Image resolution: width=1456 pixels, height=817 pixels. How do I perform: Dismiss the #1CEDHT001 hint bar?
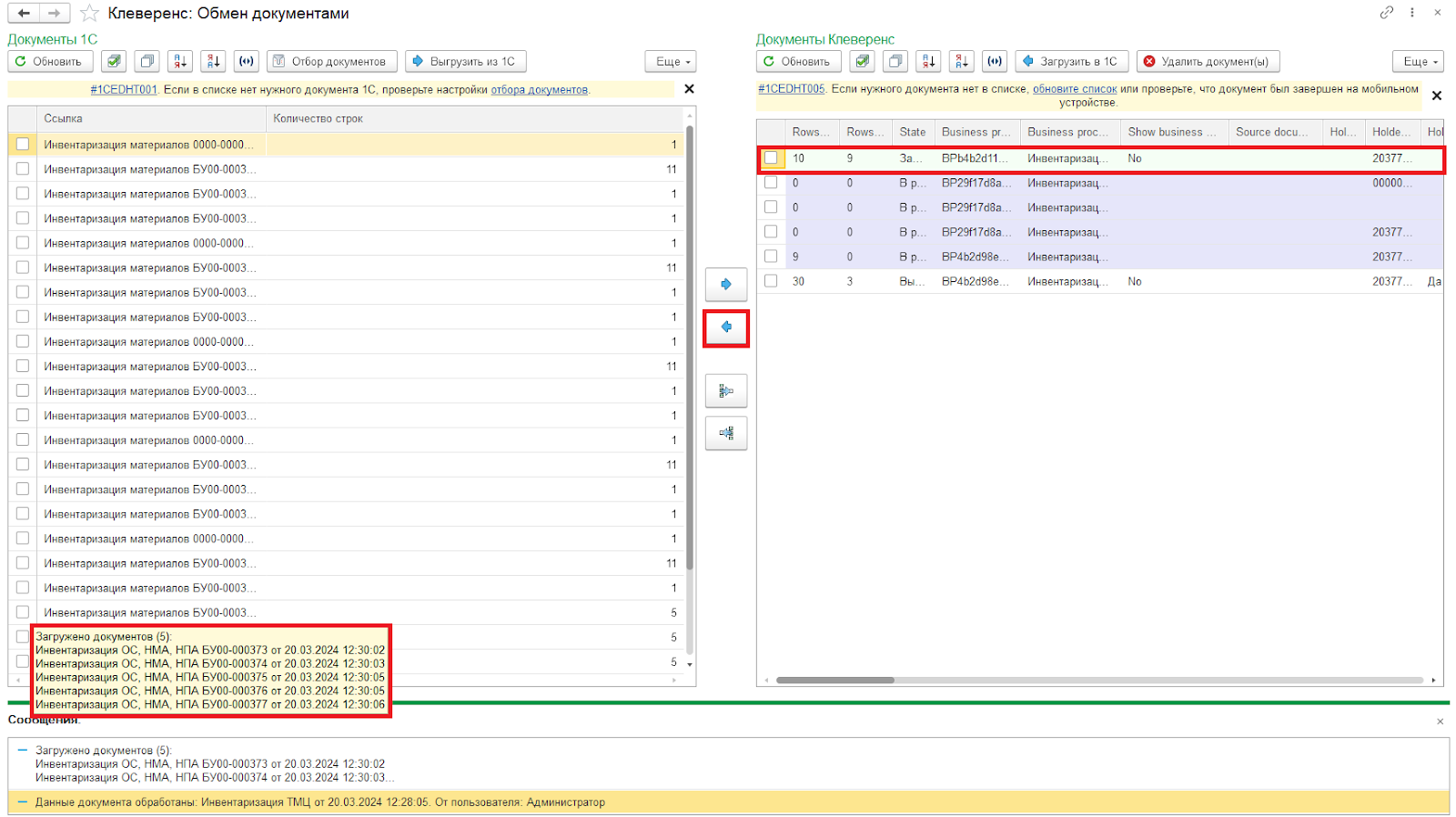689,89
